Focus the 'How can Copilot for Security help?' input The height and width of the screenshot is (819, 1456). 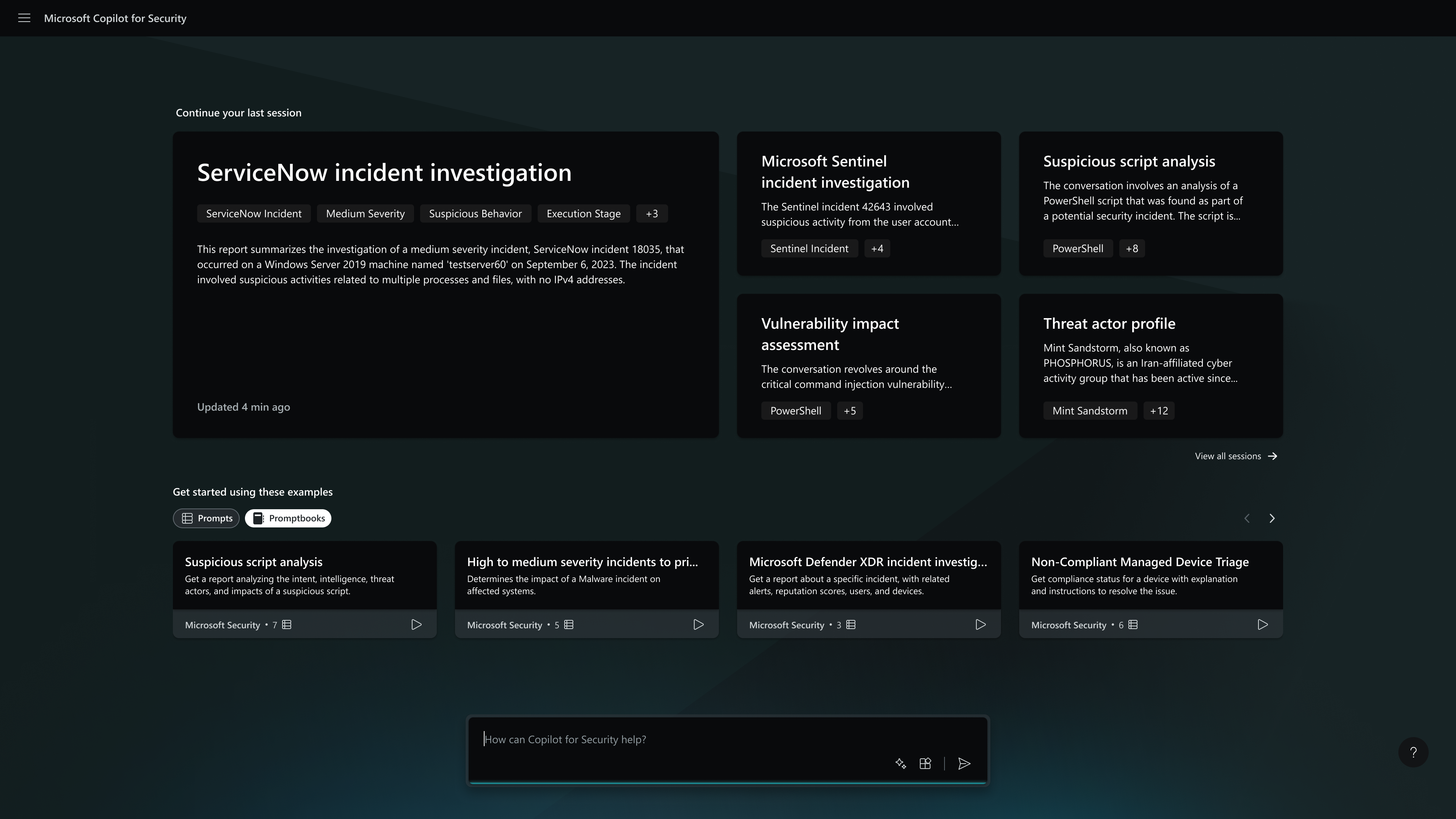point(678,739)
